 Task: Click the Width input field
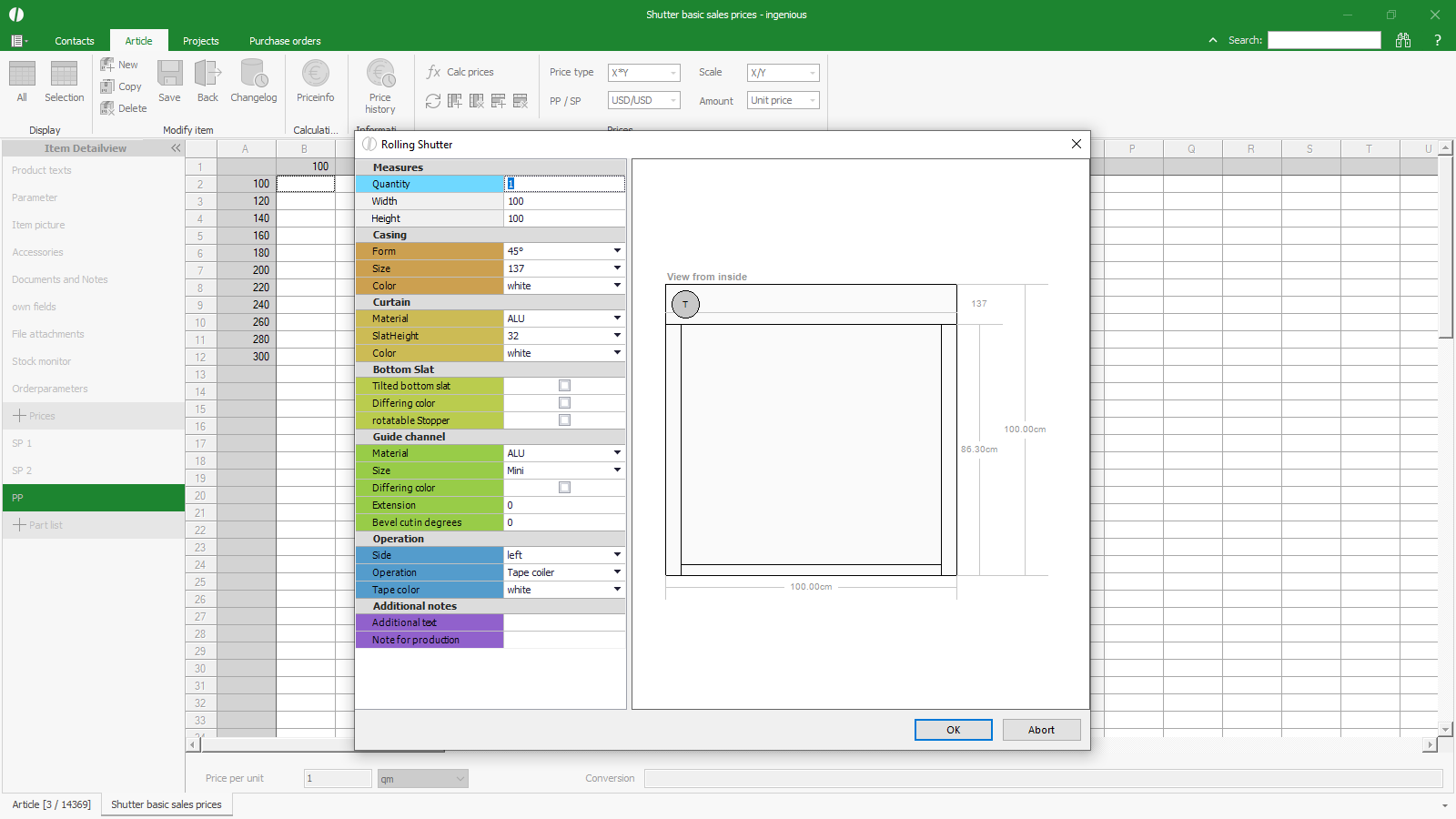click(x=564, y=201)
